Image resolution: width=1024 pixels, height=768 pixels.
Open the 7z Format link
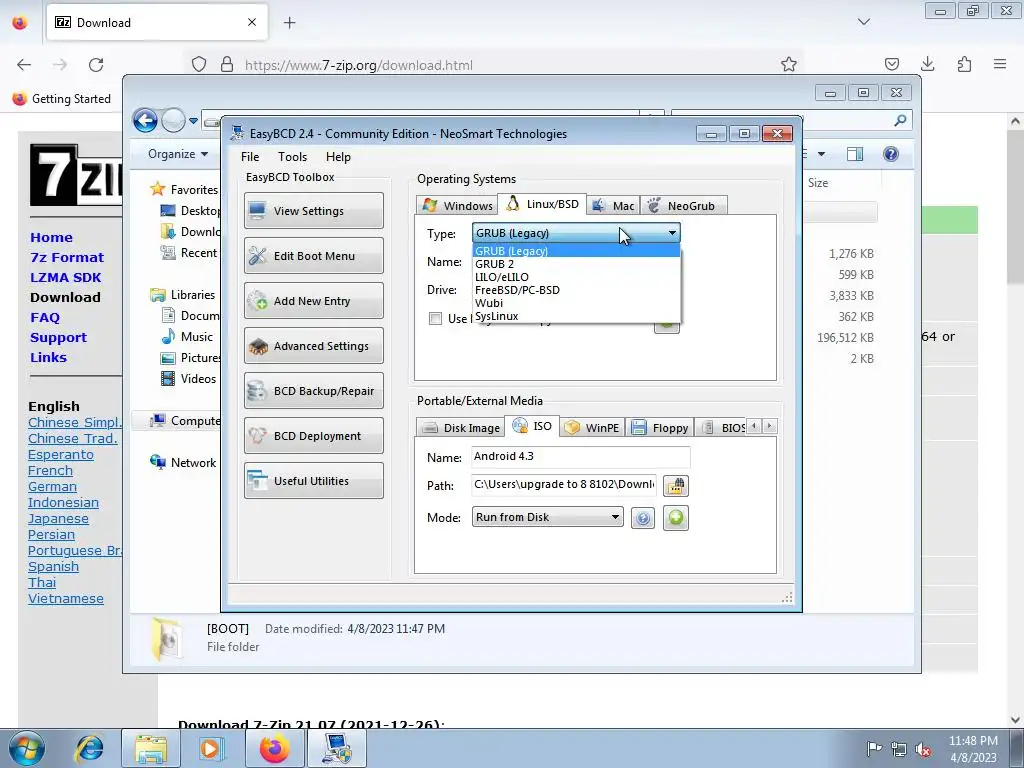click(x=67, y=257)
